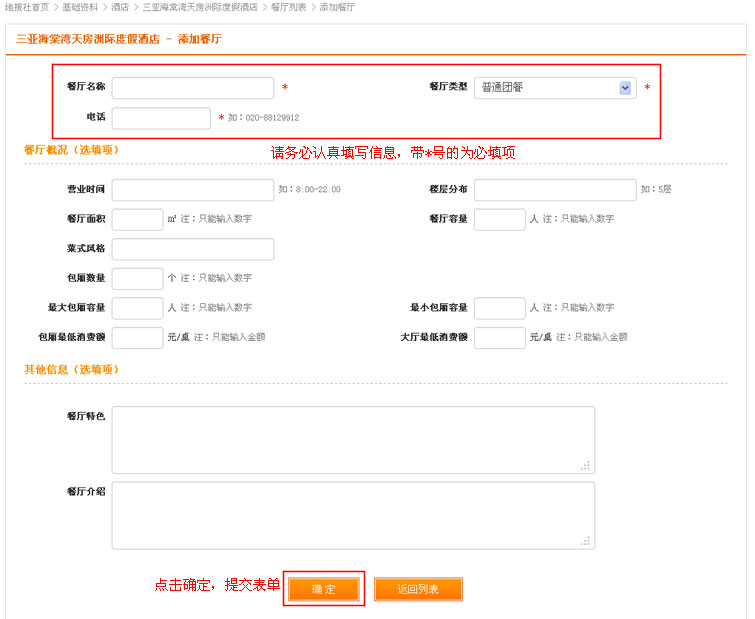Click the 大厅最低消费额 amount field
755x619 pixels.
(499, 338)
